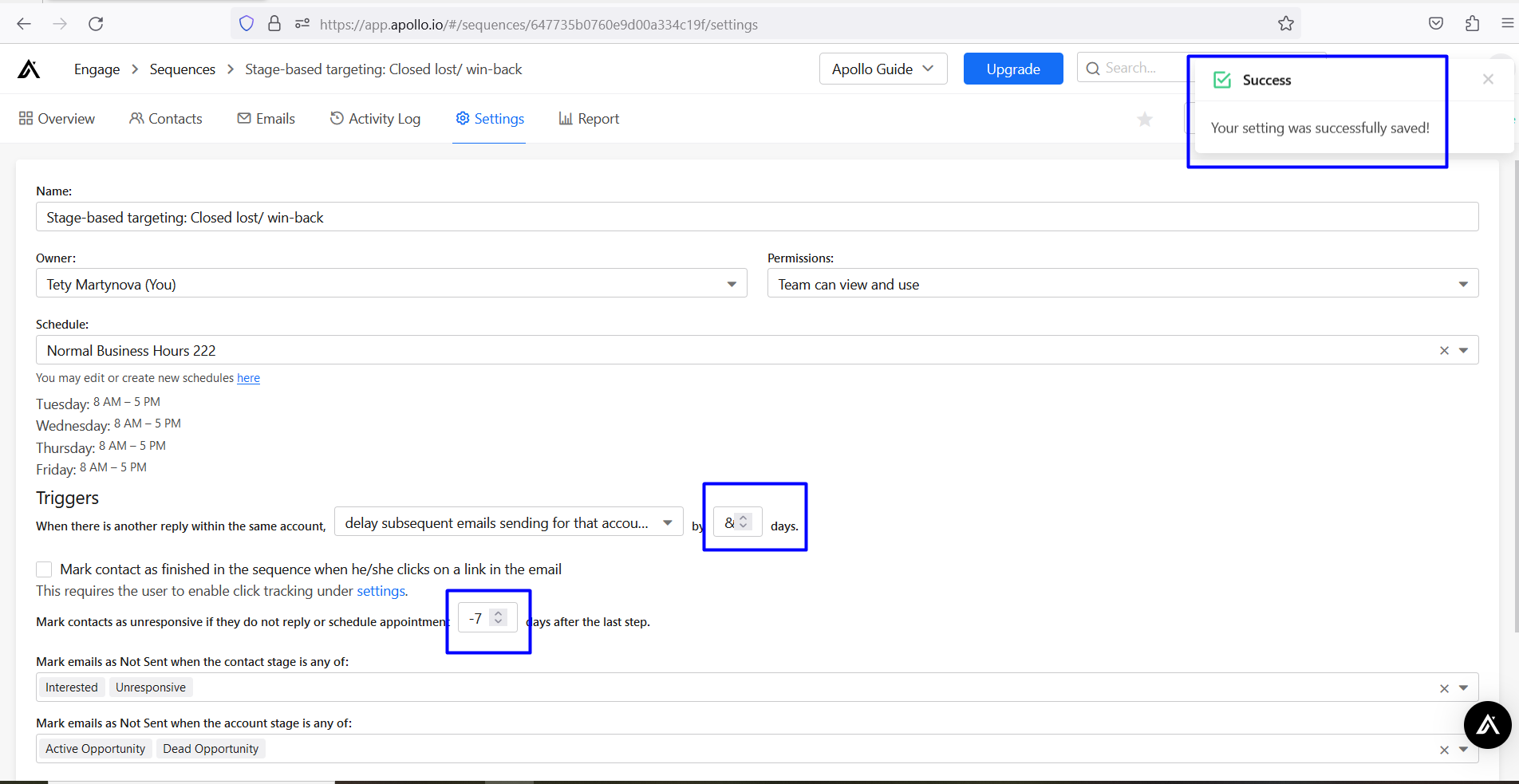Bookmark this page with star icon
The image size is (1519, 784).
pyautogui.click(x=1285, y=24)
